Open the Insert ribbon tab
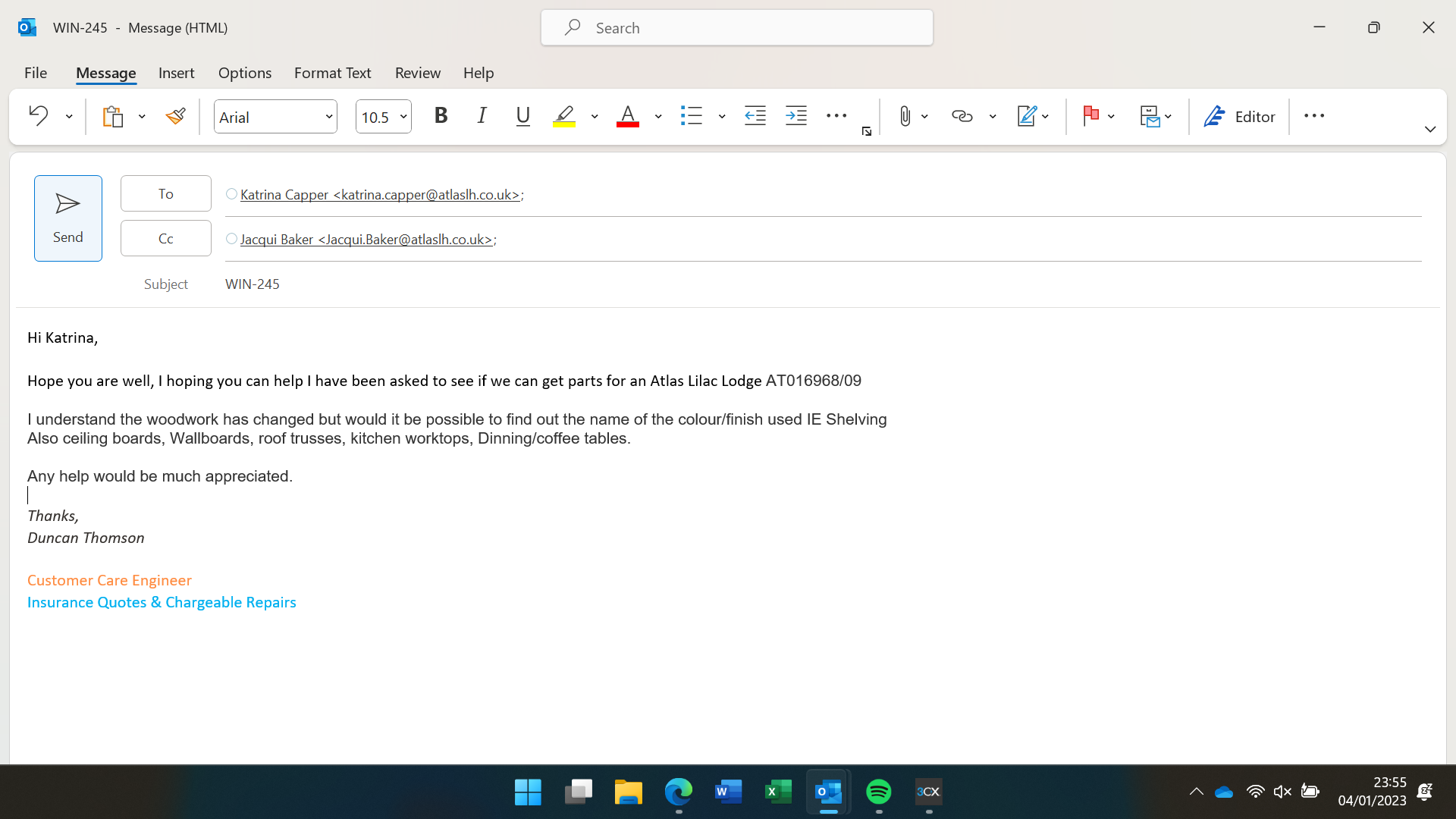 (176, 73)
